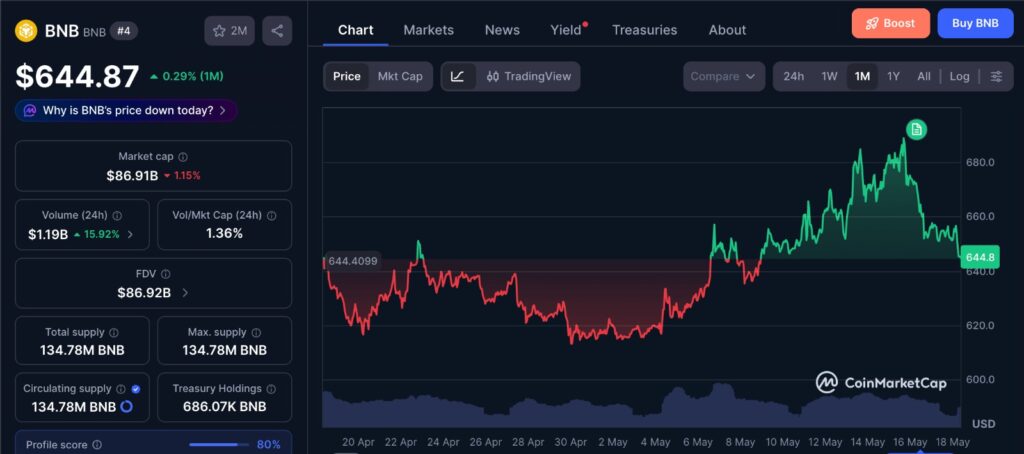Open info icon next to Total supply

[114, 332]
